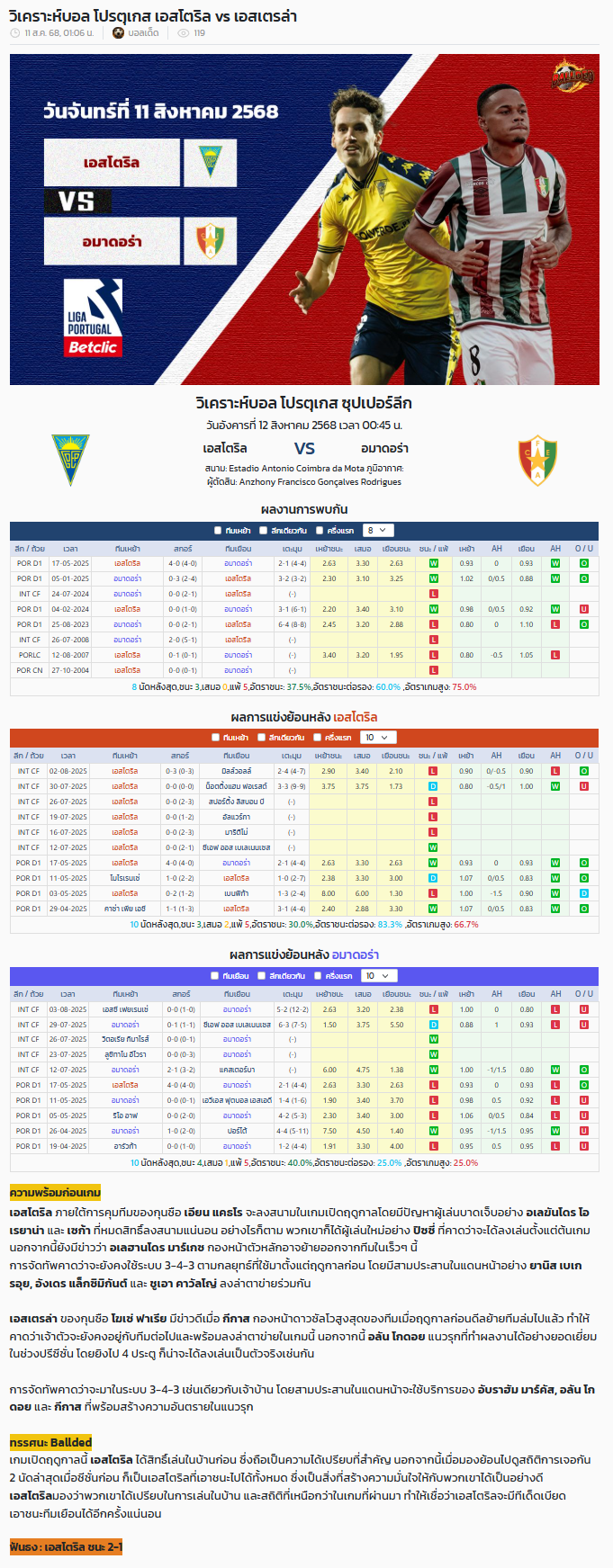The width and height of the screenshot is (613, 1568).
Task: Click the W badge in 23-07-2025 row
Action: 433,1054
